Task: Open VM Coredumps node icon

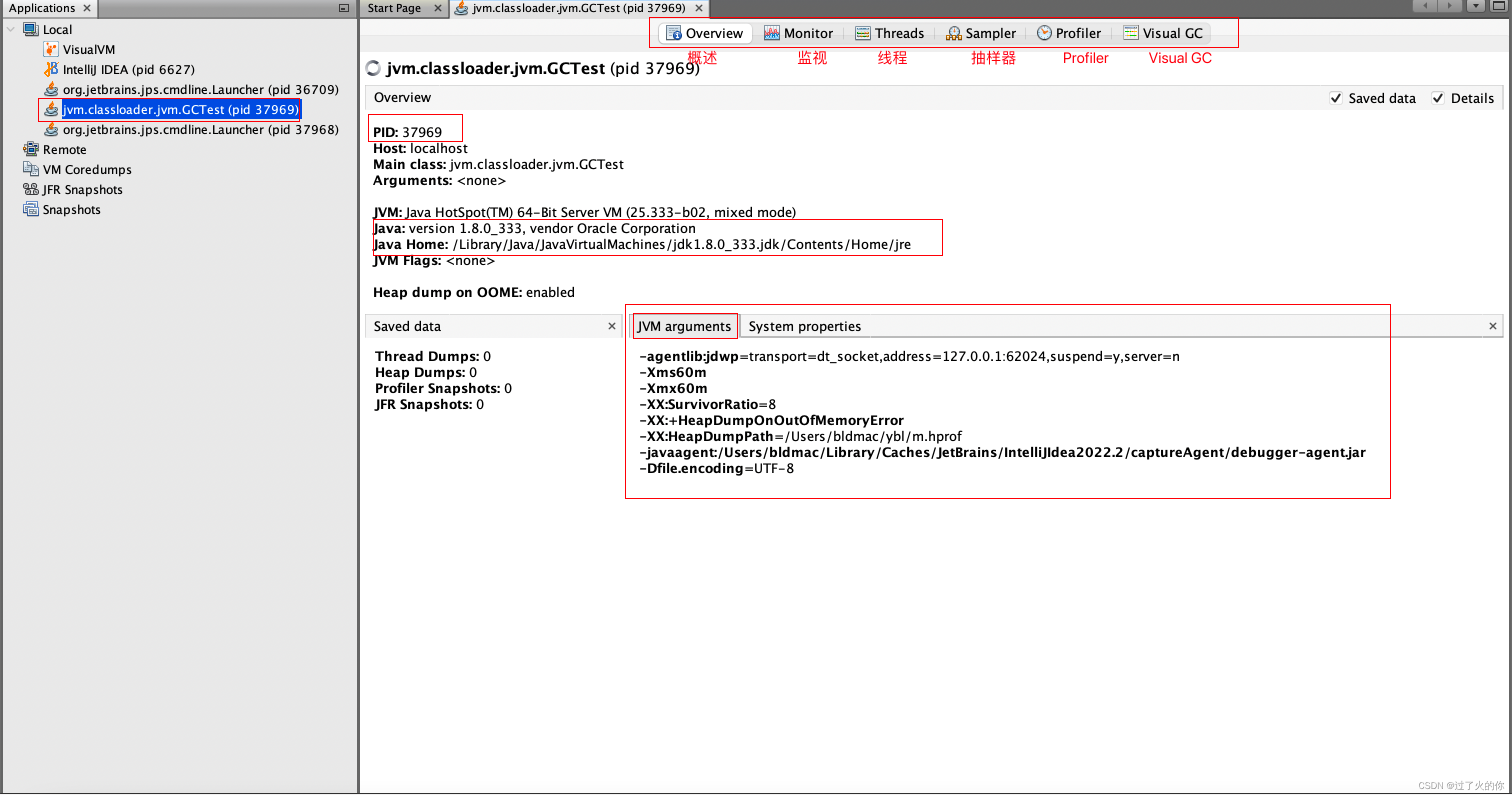Action: coord(30,169)
